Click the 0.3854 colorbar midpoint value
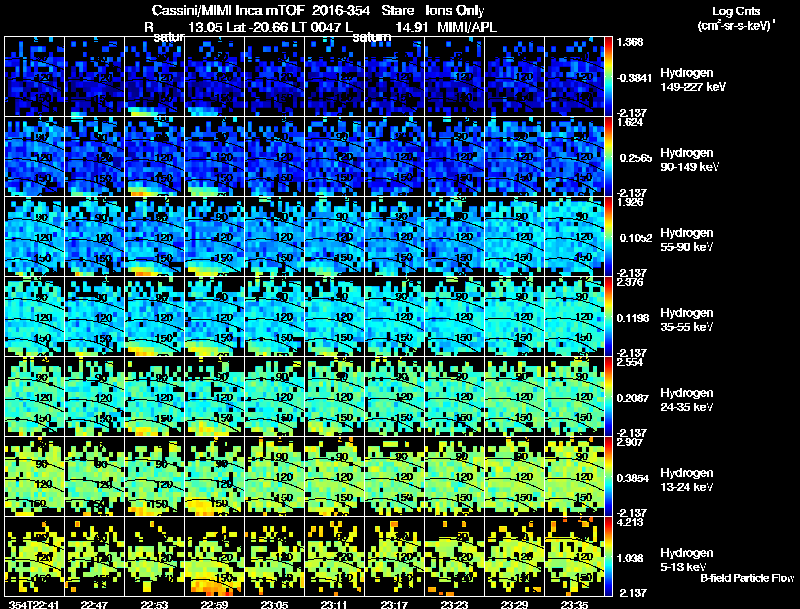800x609 pixels. 633,478
